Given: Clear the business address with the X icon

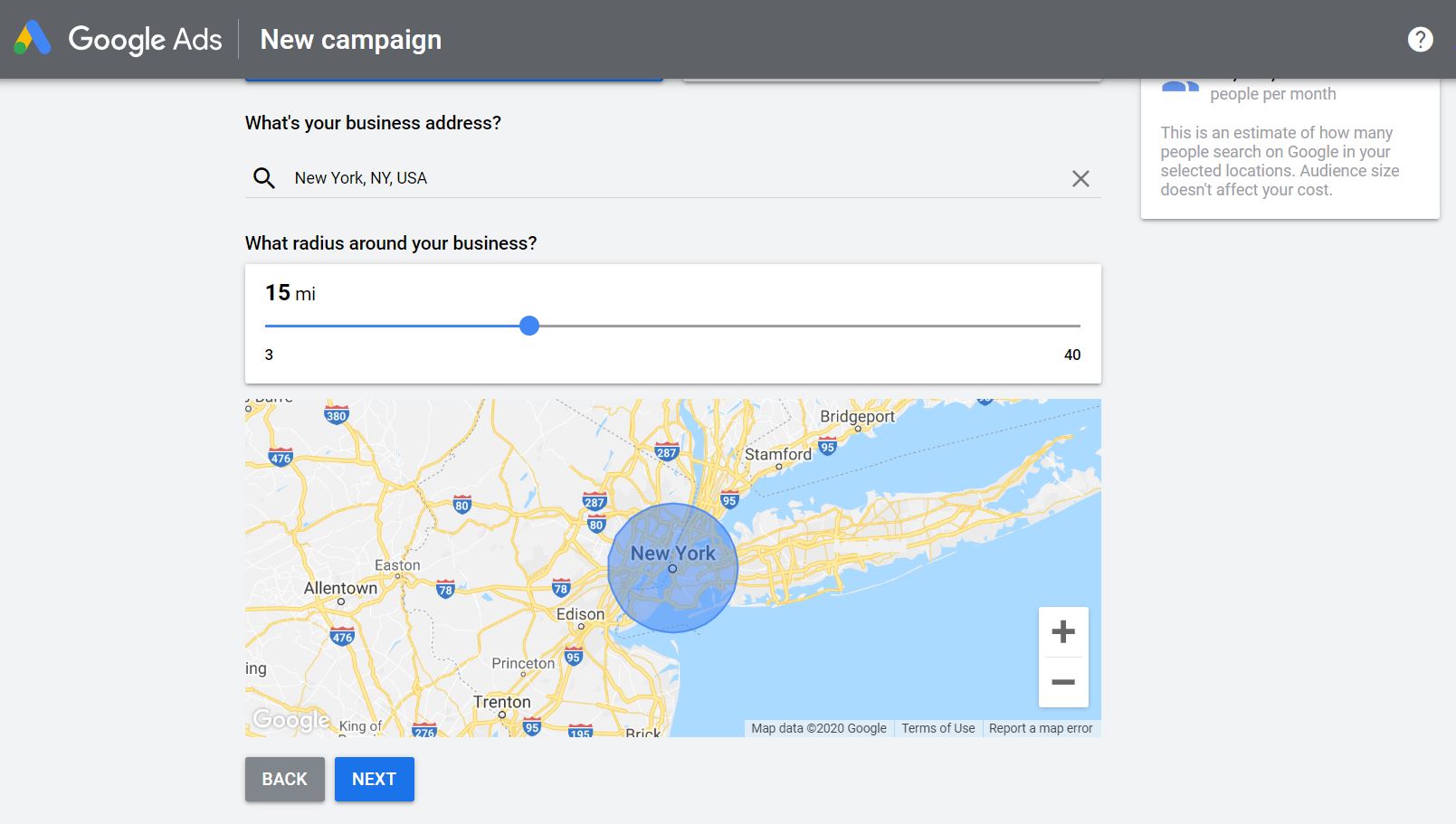Looking at the screenshot, I should 1080,178.
